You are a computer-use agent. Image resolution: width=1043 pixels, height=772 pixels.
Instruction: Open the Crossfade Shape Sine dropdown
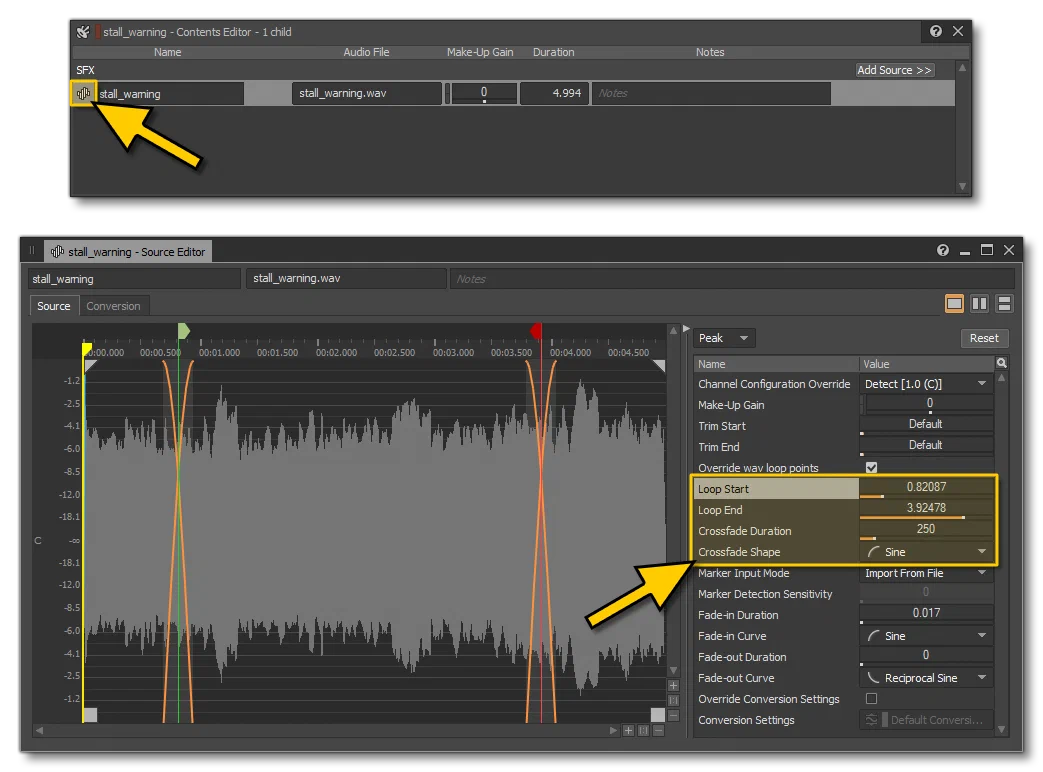tap(926, 552)
